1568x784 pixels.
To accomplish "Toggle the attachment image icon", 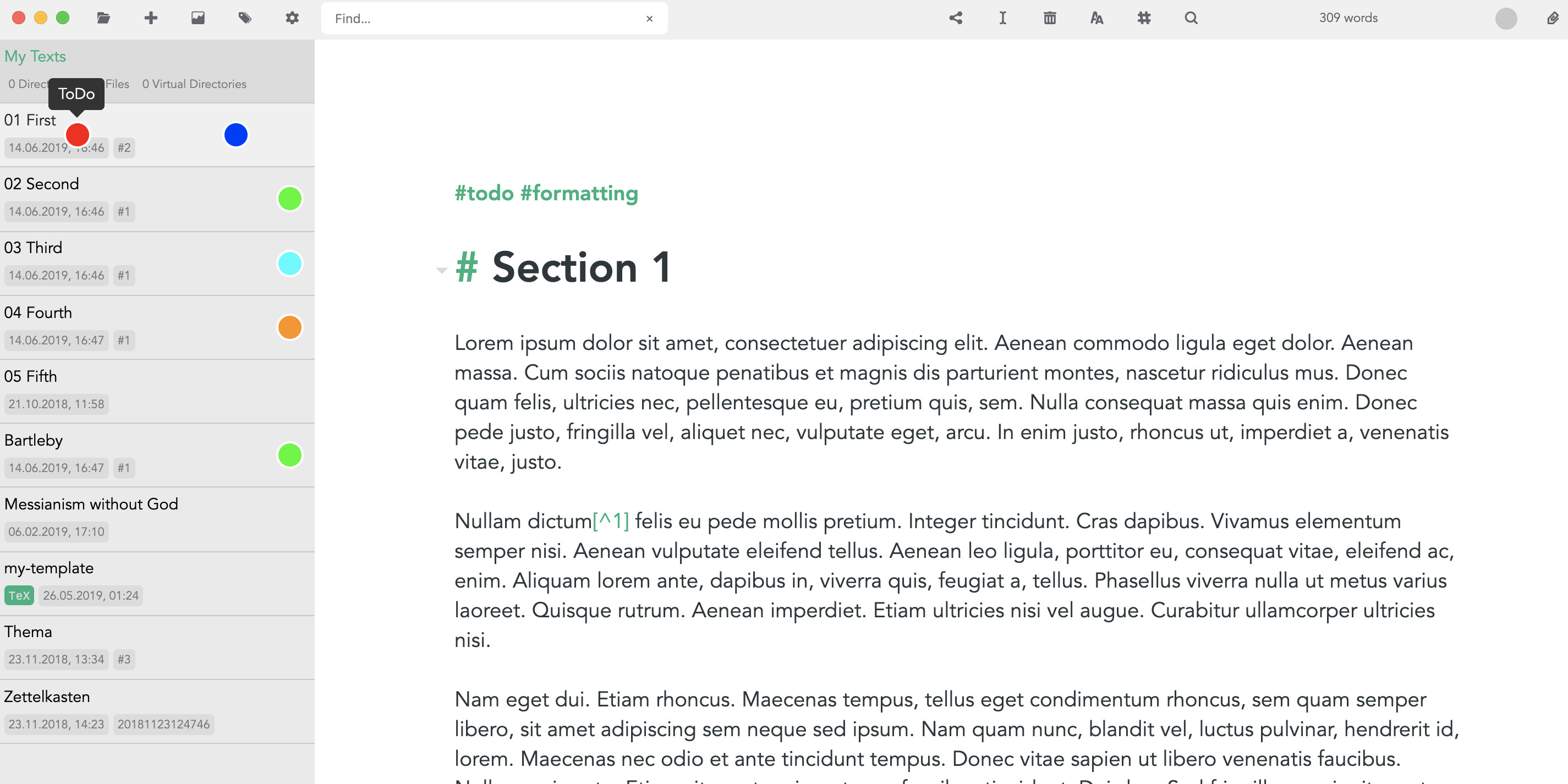I will 198,18.
